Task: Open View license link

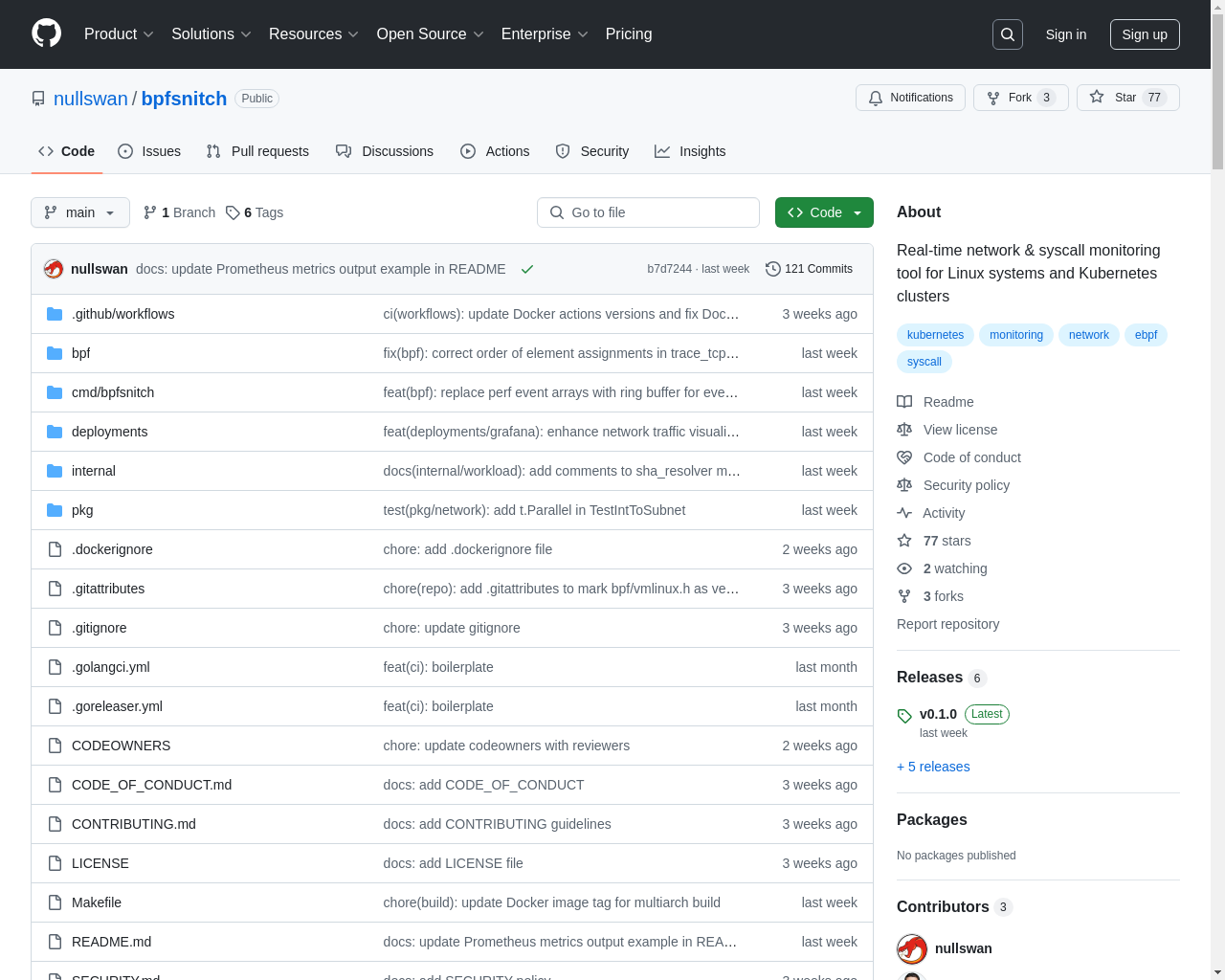Action: [947, 430]
